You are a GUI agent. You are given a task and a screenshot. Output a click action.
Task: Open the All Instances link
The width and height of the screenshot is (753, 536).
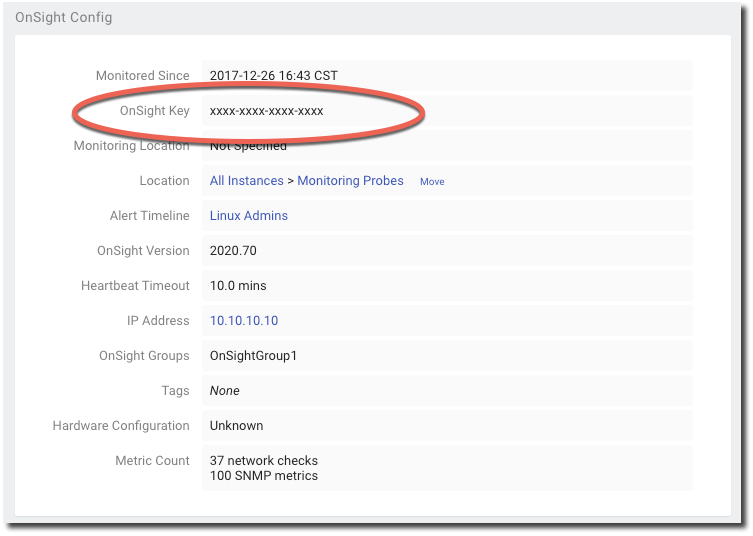[x=246, y=181]
